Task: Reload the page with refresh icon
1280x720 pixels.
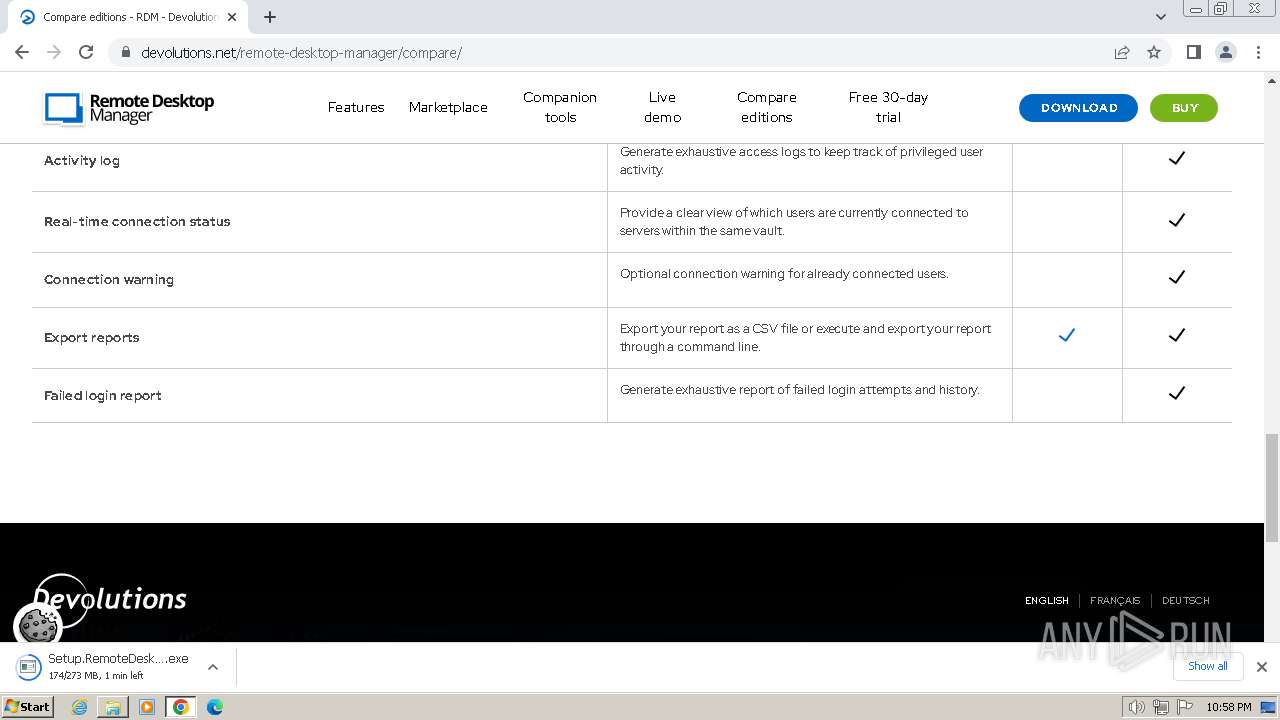Action: point(86,52)
